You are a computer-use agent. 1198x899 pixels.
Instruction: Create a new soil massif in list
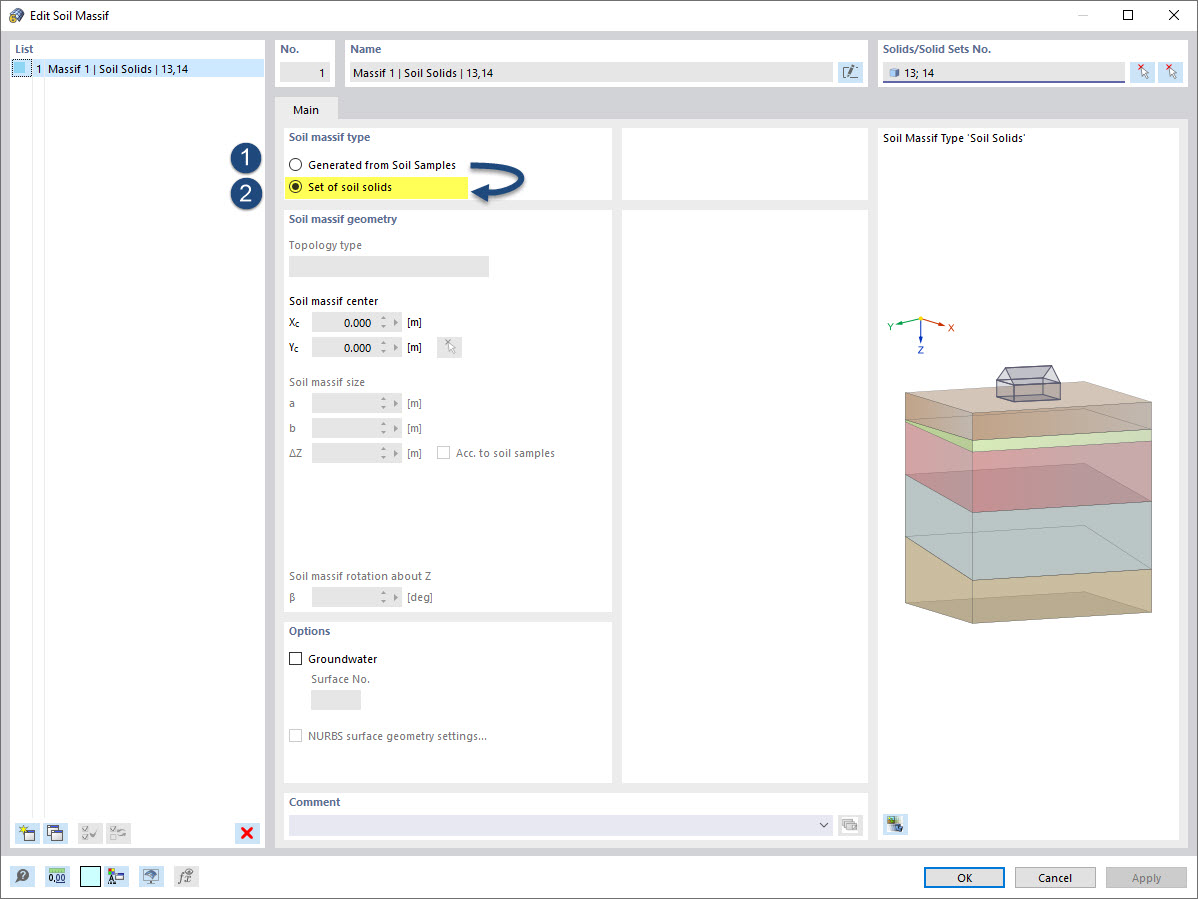tap(27, 833)
